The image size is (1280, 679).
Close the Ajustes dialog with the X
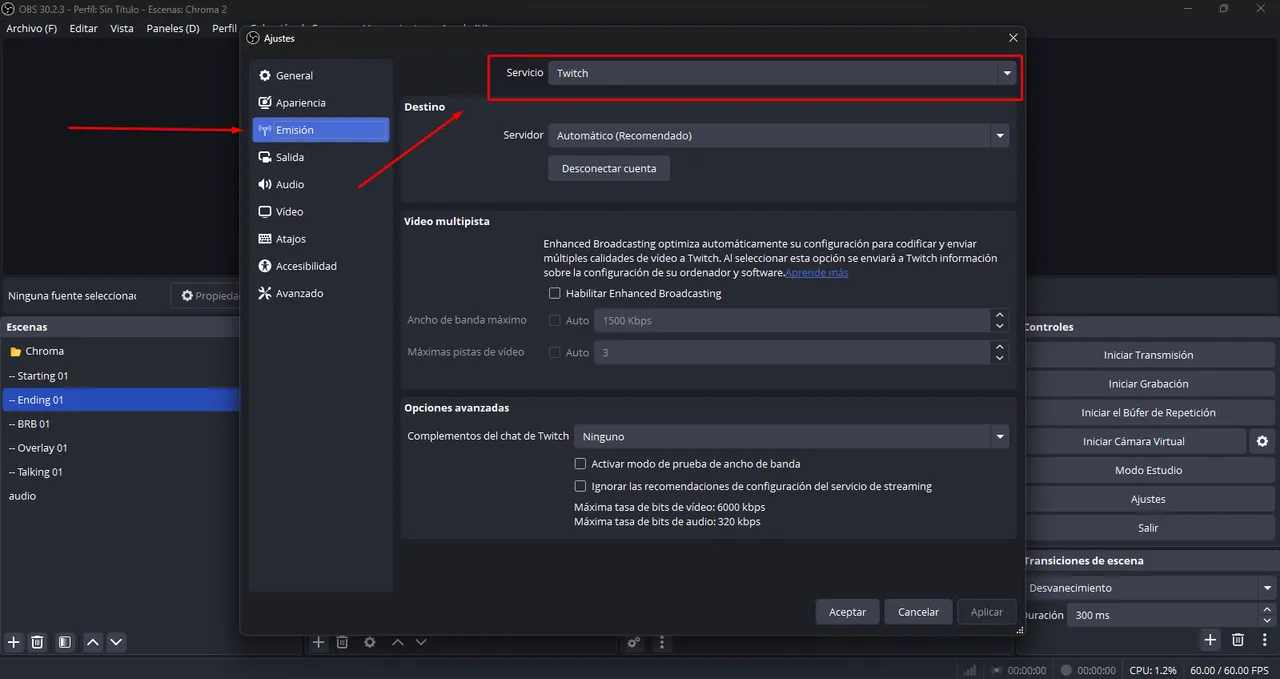point(1013,38)
